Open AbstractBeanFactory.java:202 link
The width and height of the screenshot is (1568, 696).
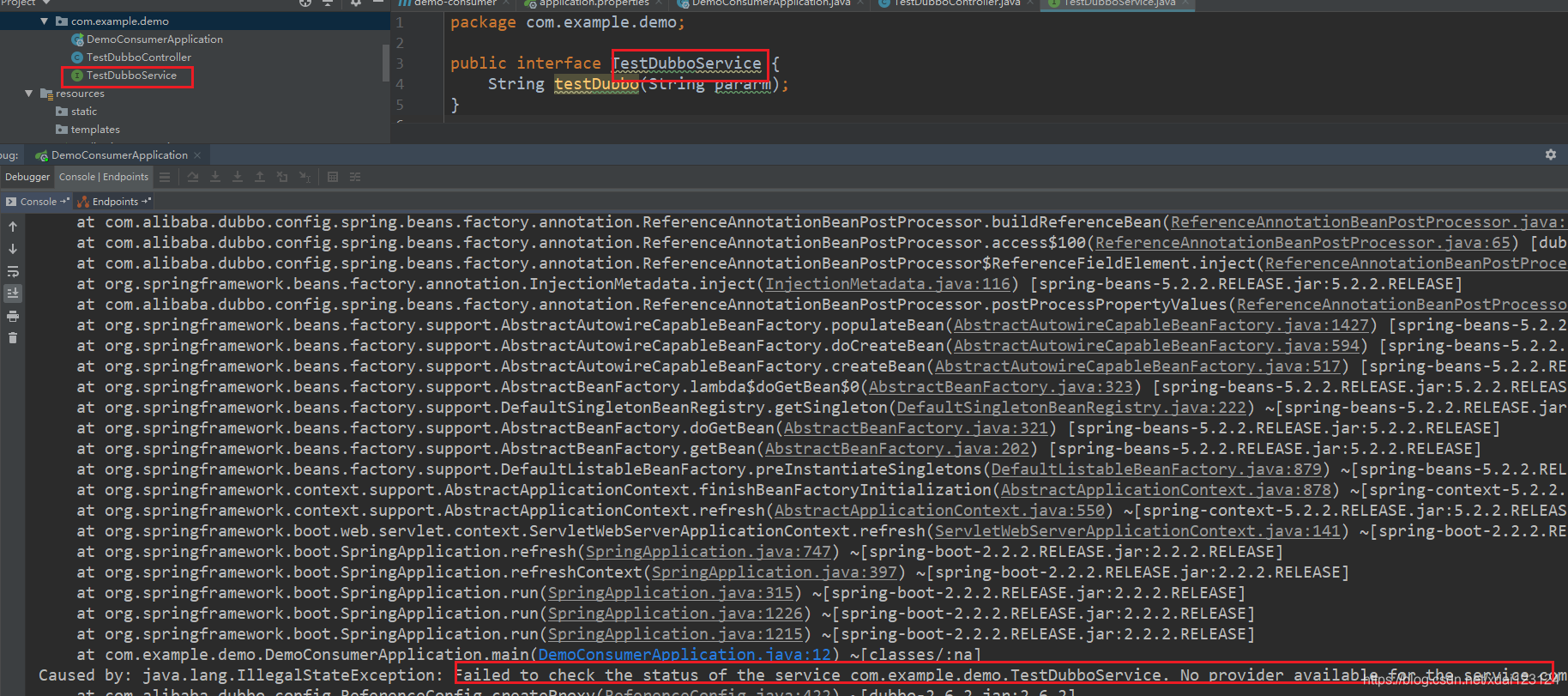coord(897,449)
